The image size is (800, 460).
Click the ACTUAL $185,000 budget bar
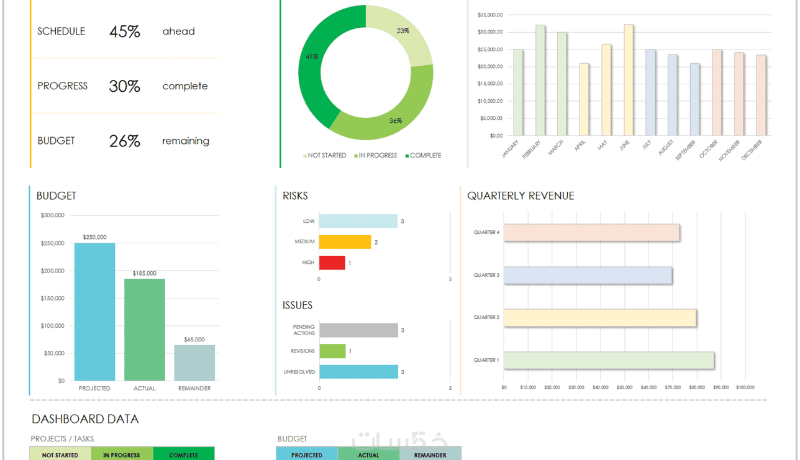144,329
